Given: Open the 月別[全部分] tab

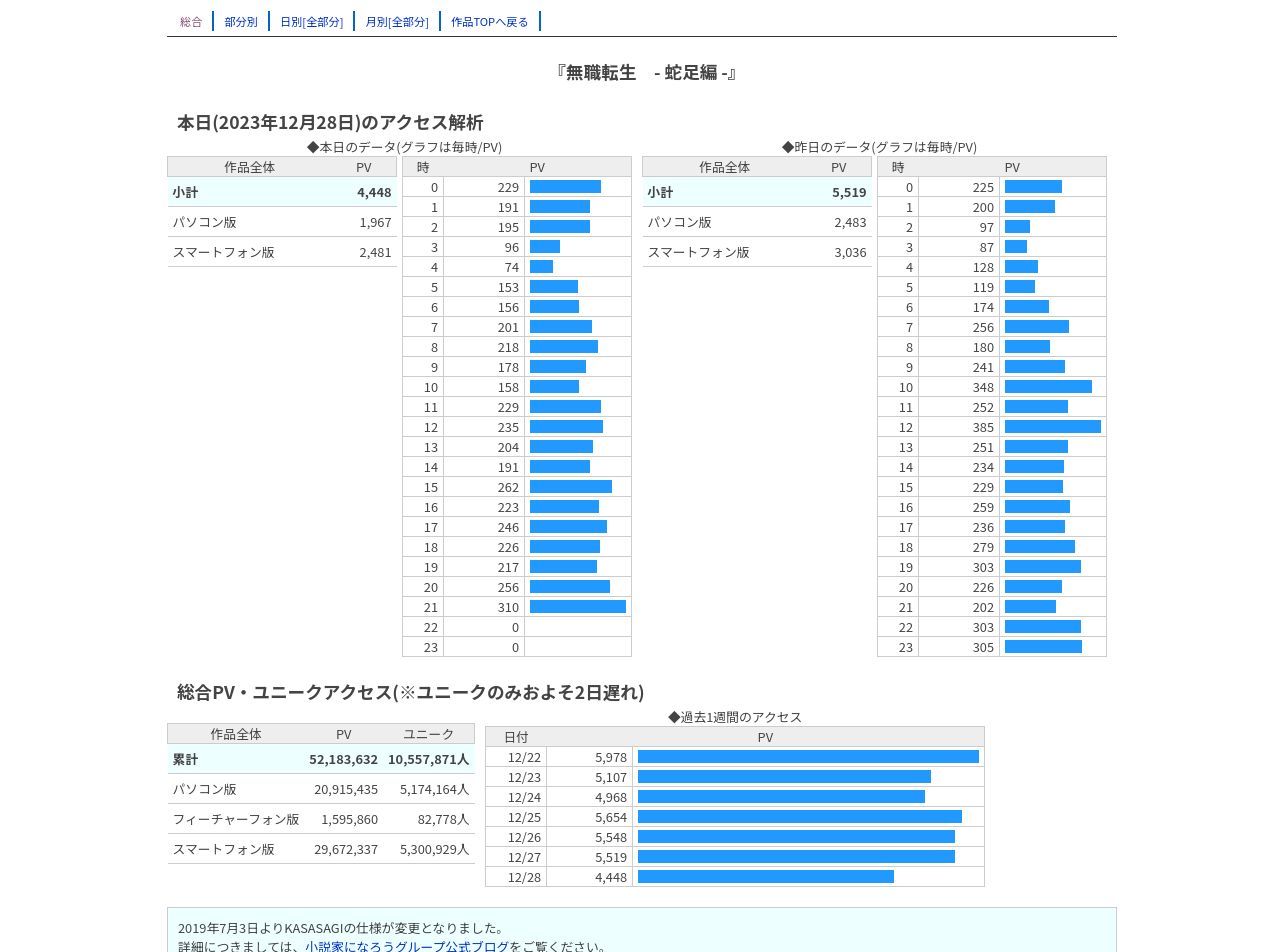Looking at the screenshot, I should pos(397,21).
